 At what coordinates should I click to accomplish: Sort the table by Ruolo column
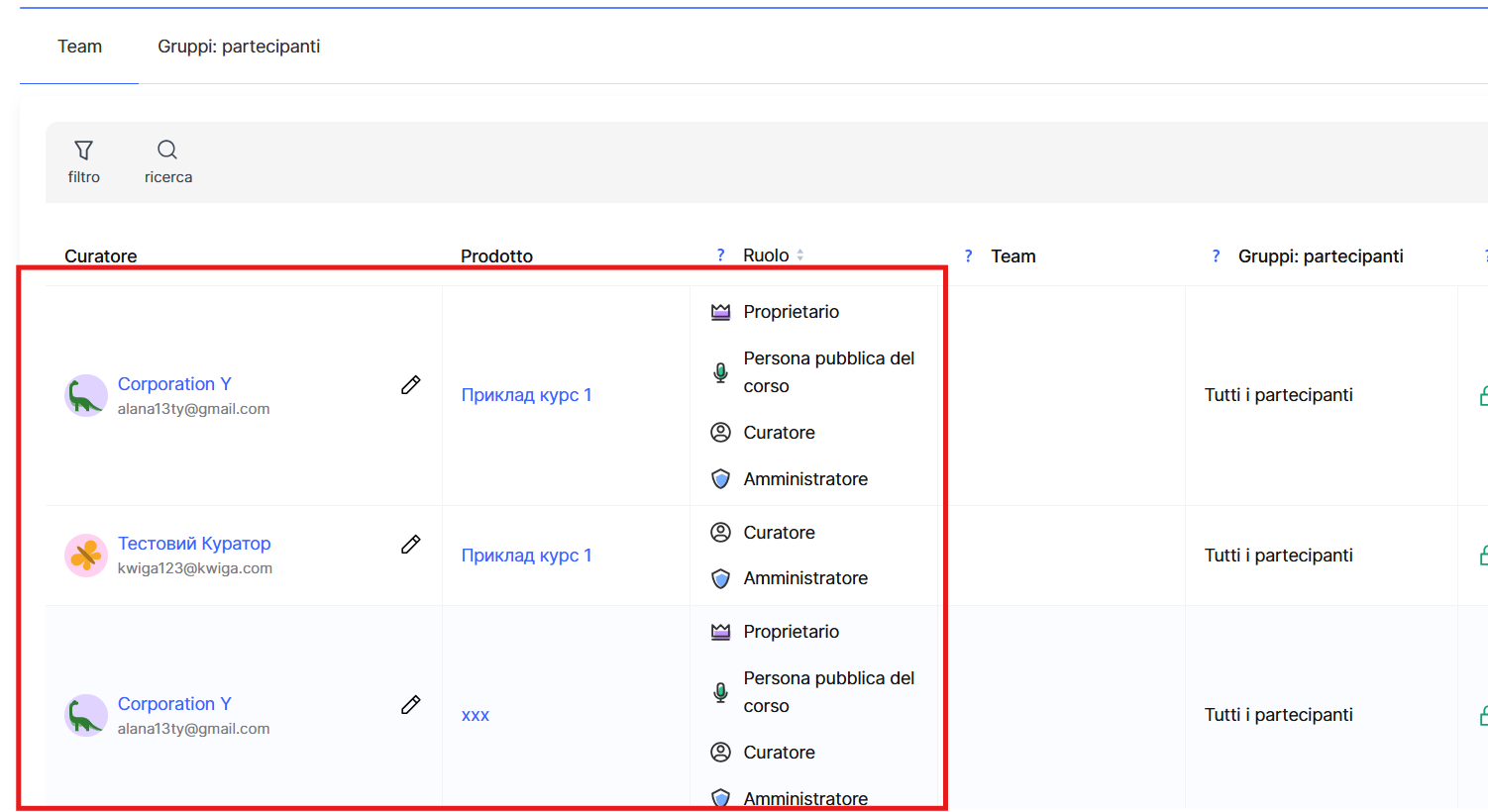(799, 255)
